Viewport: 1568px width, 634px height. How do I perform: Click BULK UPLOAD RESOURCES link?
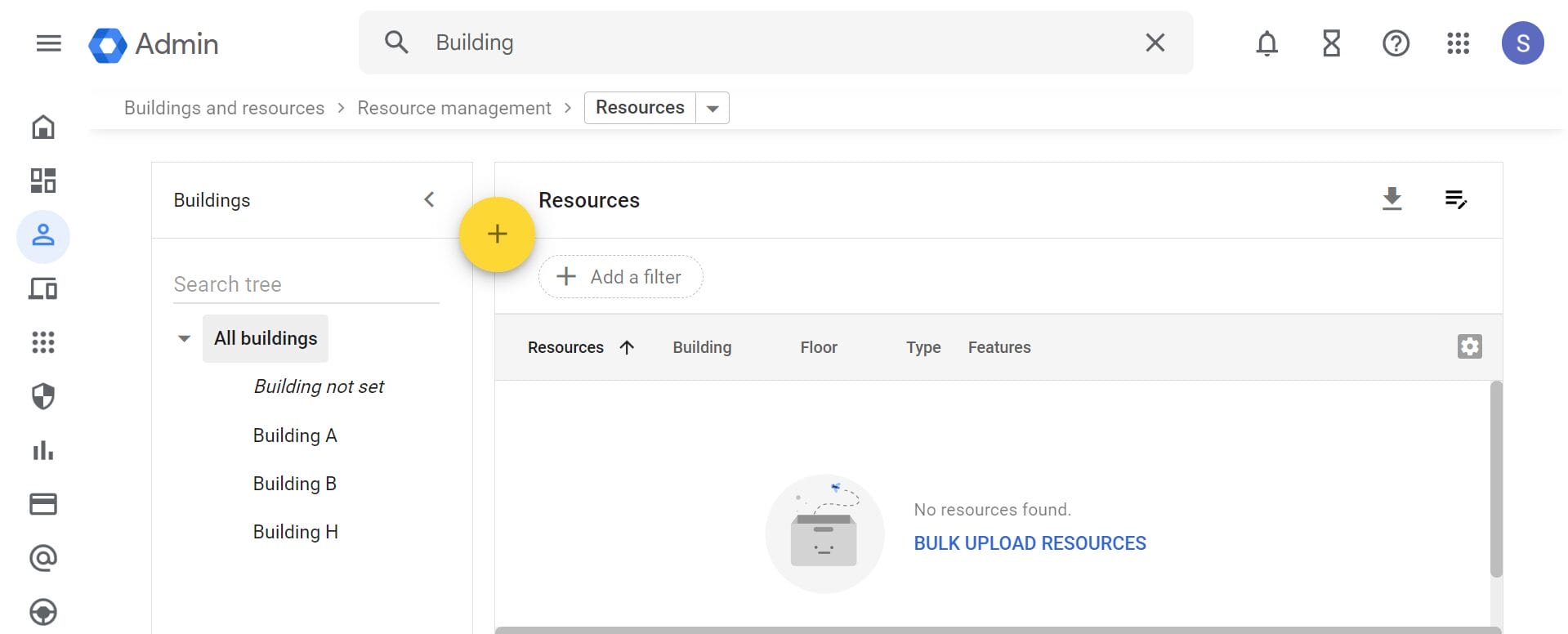point(1030,543)
